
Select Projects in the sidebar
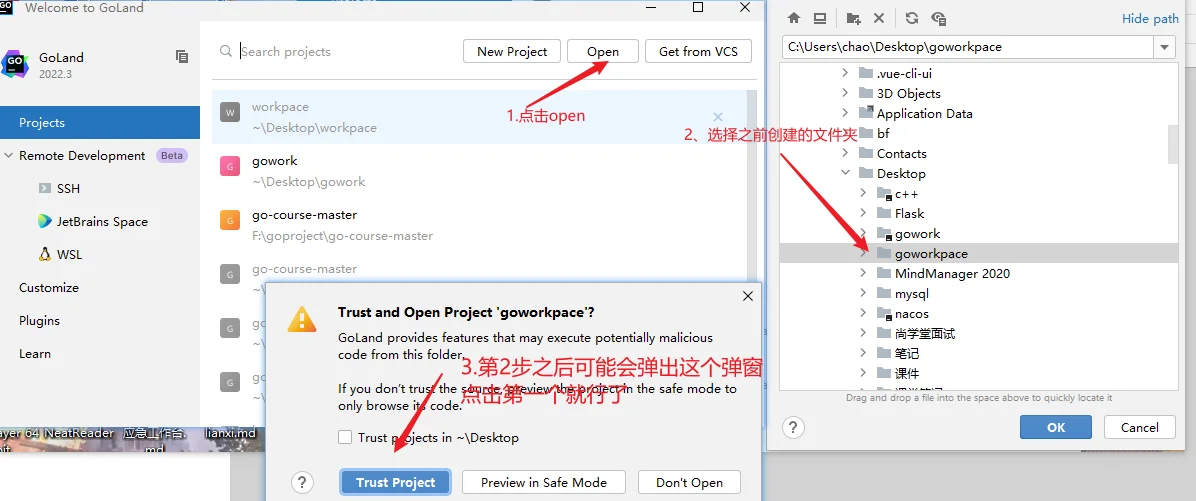[100, 123]
